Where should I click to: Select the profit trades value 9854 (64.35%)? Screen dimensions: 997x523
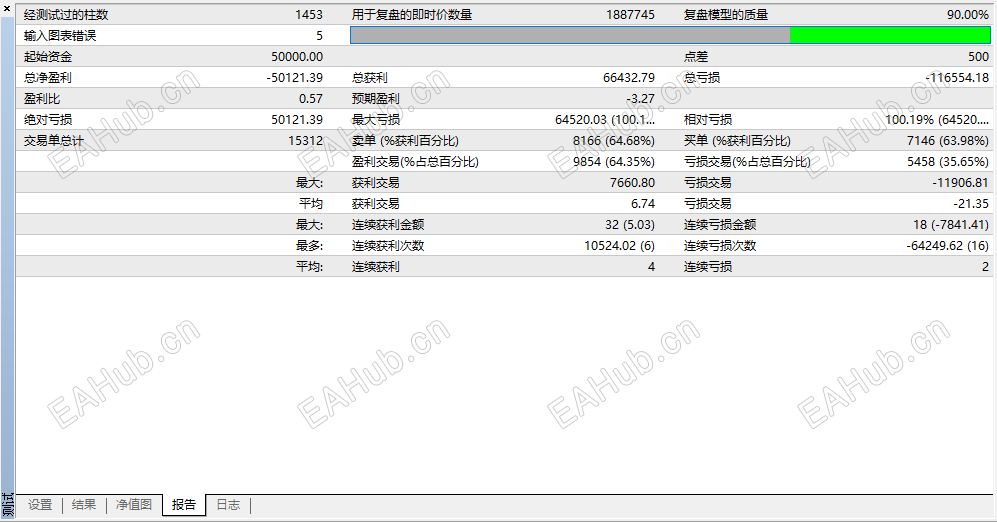tap(614, 161)
